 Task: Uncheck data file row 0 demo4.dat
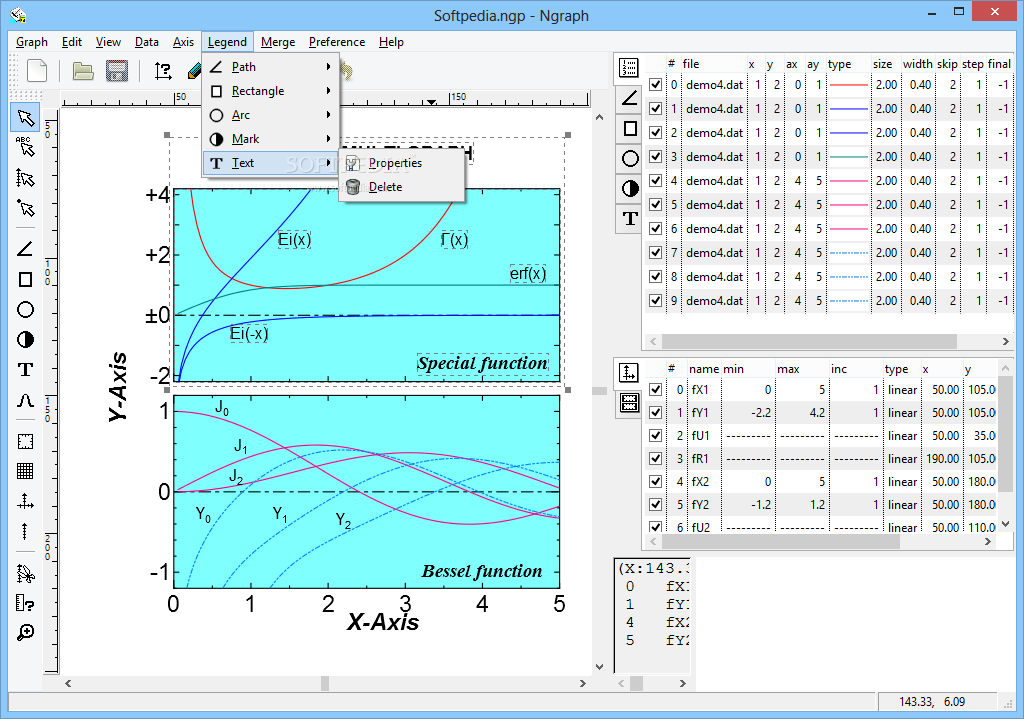coord(655,84)
